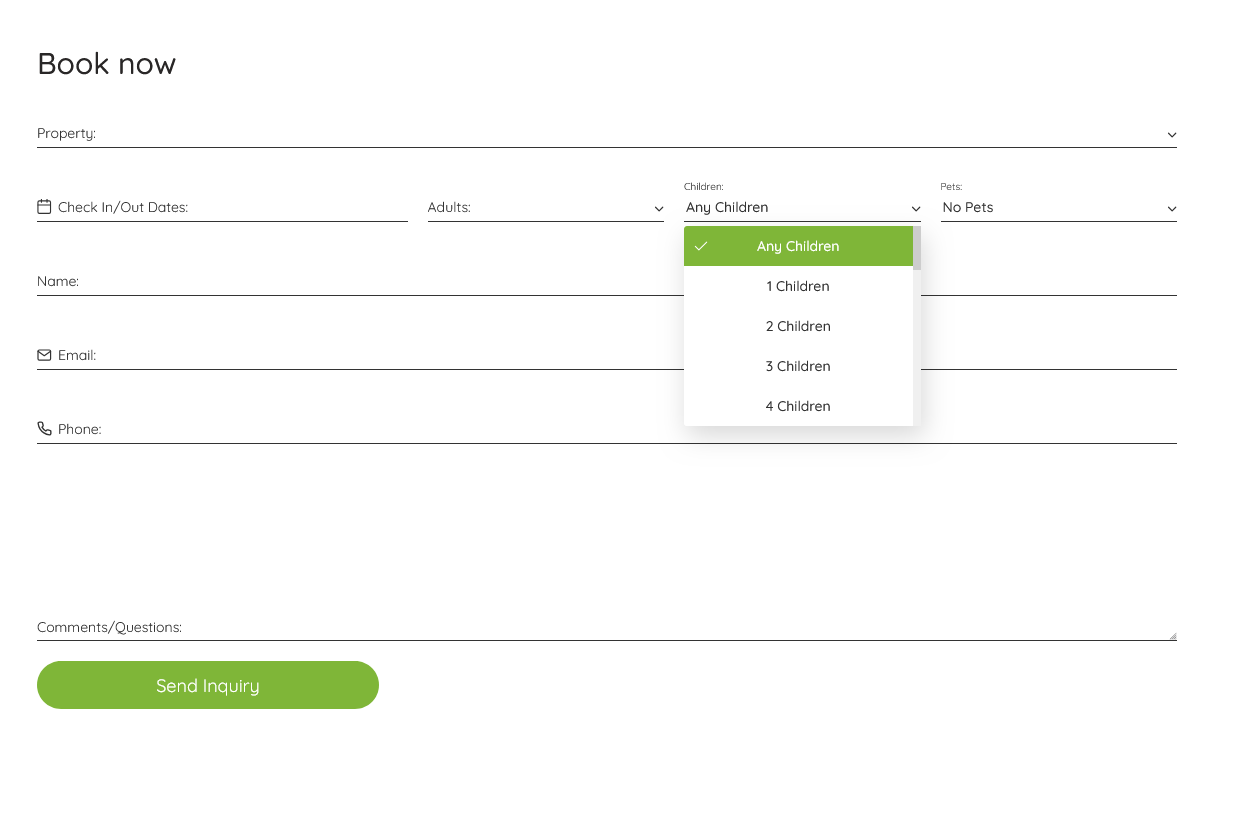Image resolution: width=1252 pixels, height=834 pixels.
Task: Open the No Pets dropdown
Action: click(1057, 208)
